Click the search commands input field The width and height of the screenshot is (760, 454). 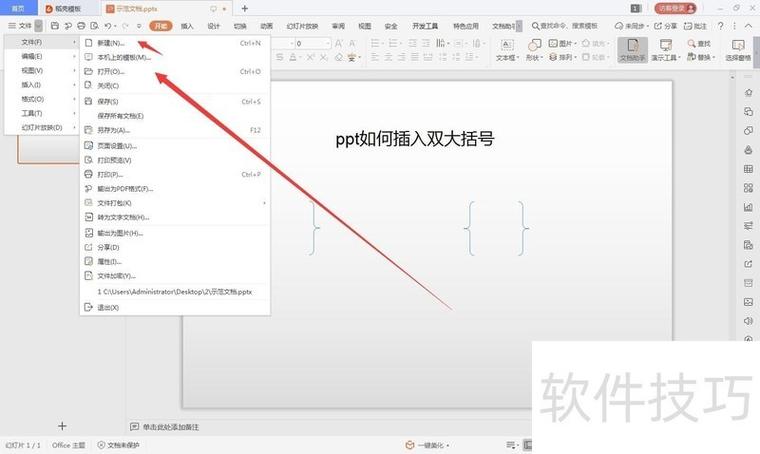(x=565, y=26)
